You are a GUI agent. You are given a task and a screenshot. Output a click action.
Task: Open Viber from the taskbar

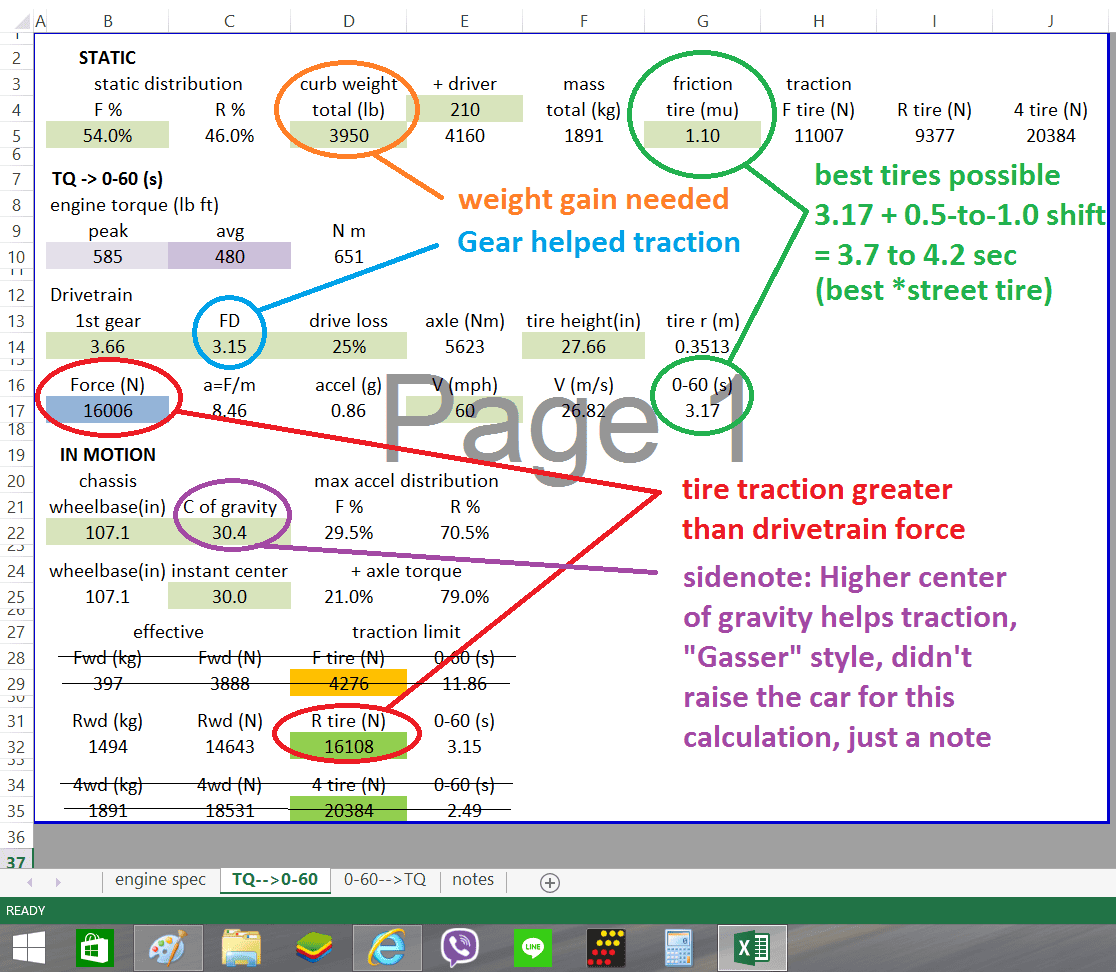[460, 948]
